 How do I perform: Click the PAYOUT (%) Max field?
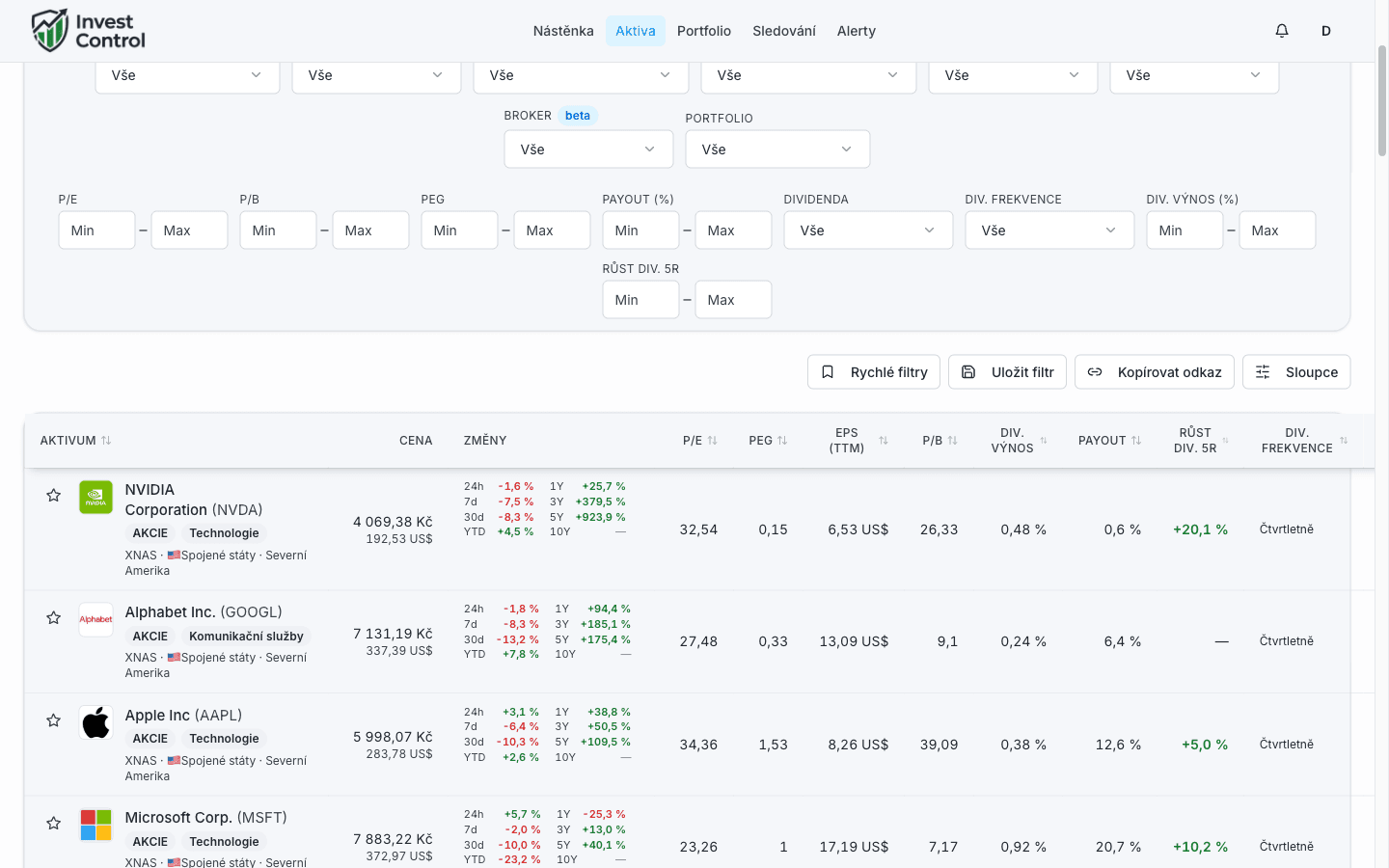pyautogui.click(x=733, y=231)
